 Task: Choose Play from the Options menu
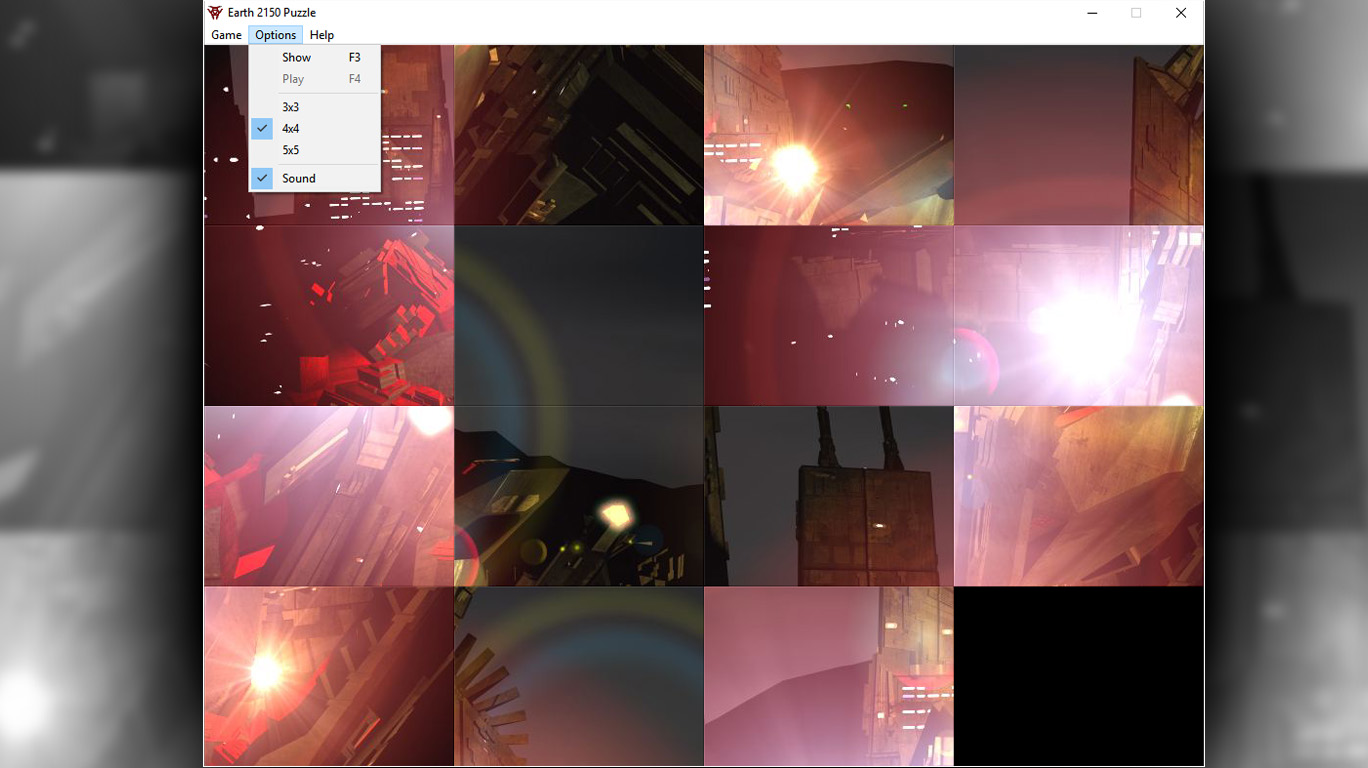[293, 78]
